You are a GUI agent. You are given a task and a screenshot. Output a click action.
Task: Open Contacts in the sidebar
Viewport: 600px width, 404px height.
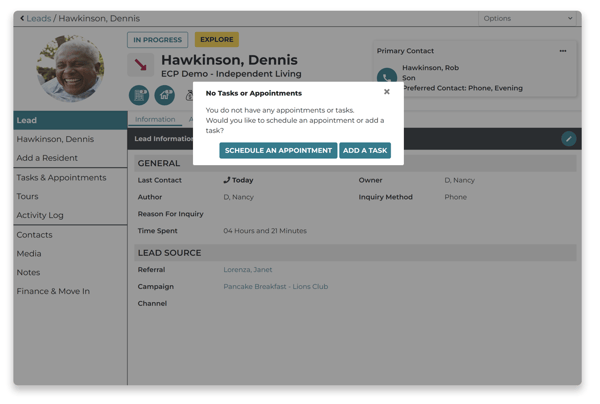coord(34,235)
